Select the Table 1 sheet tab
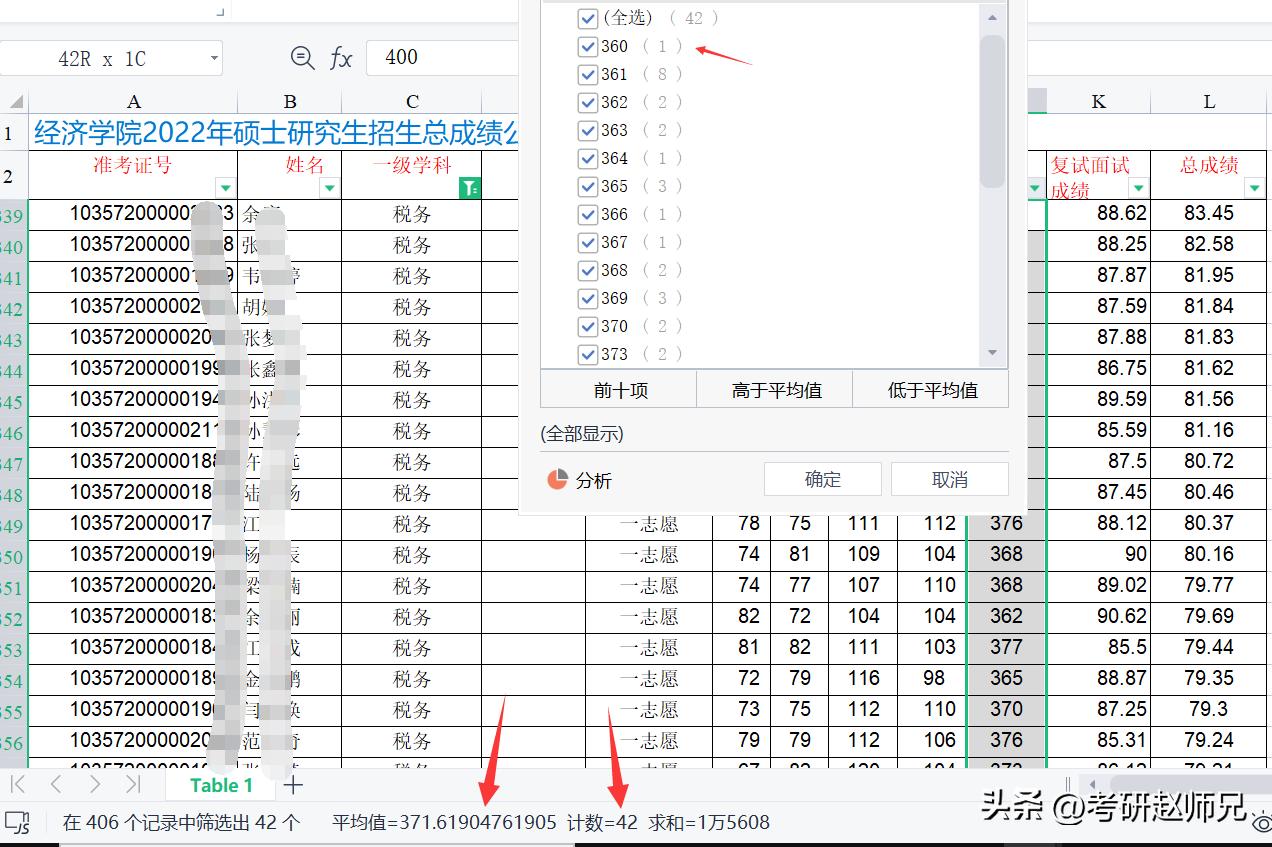This screenshot has height=847, width=1272. (220, 785)
